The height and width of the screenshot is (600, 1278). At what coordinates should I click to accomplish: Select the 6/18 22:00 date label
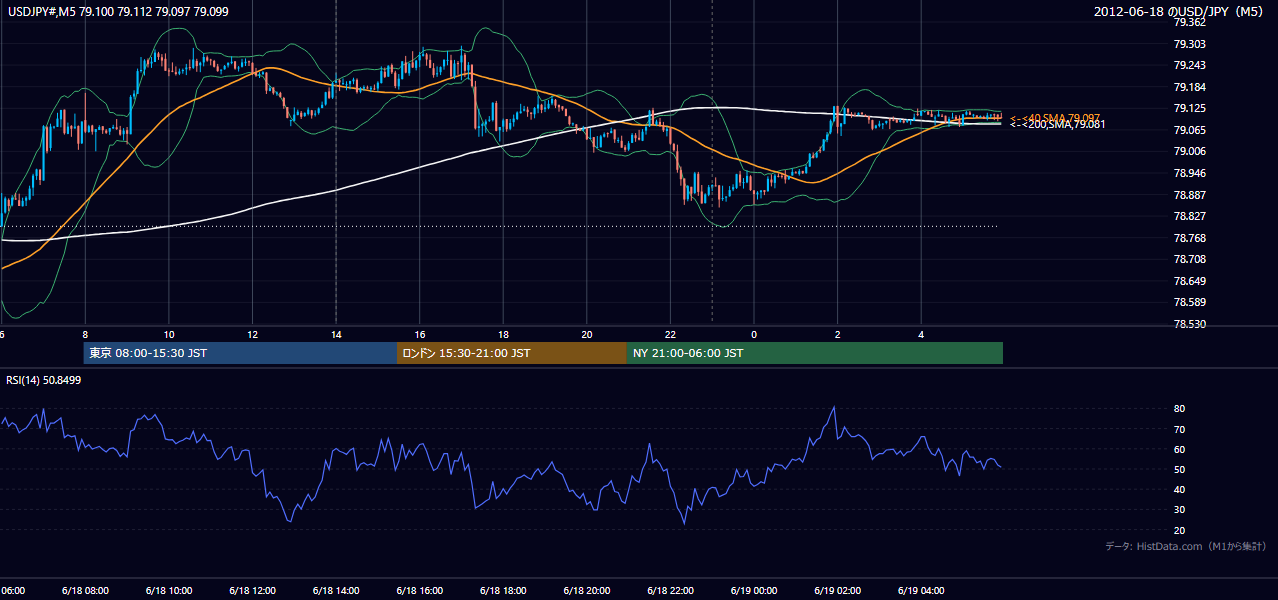click(670, 590)
